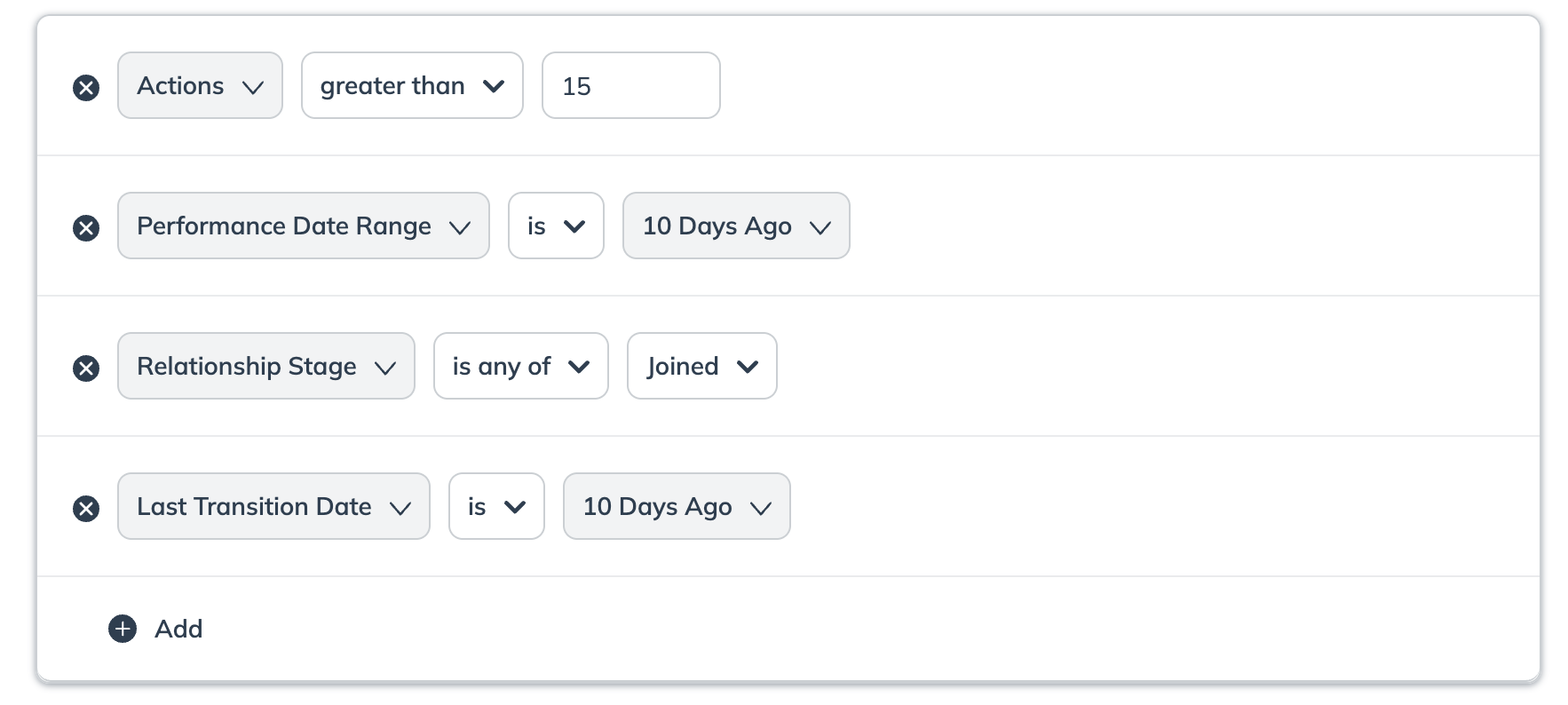Image resolution: width=1568 pixels, height=705 pixels.
Task: Click the Add label to add filter
Action: pos(178,629)
